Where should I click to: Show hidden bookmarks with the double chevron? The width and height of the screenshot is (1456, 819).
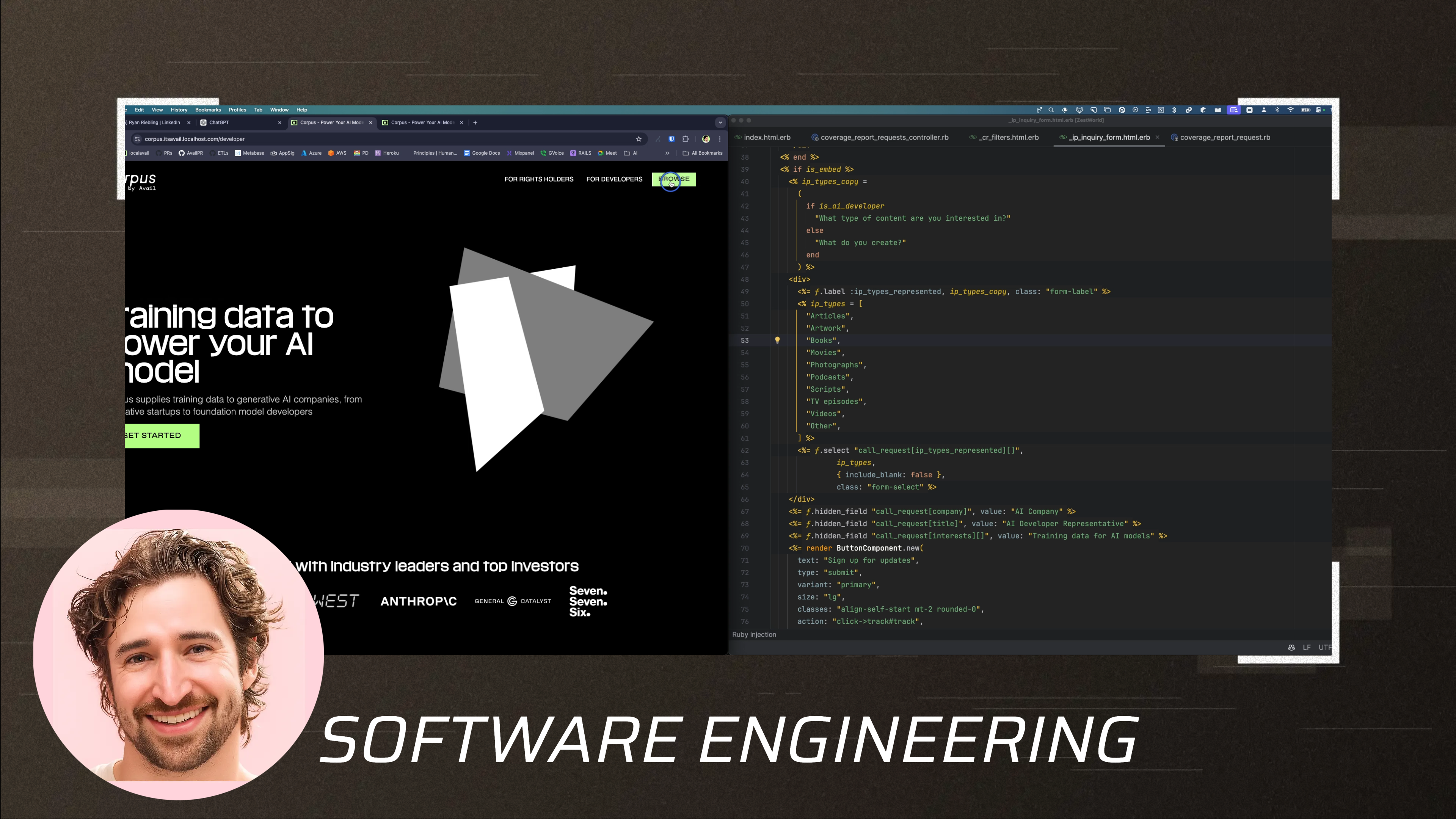click(x=667, y=153)
